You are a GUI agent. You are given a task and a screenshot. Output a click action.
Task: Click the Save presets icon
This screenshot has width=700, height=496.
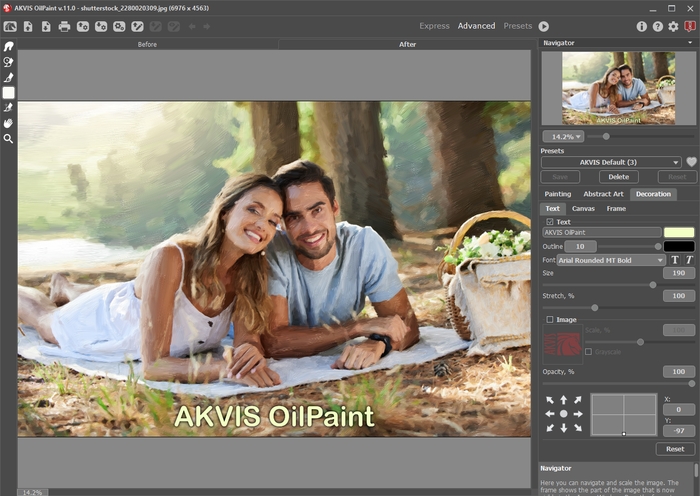click(x=101, y=26)
